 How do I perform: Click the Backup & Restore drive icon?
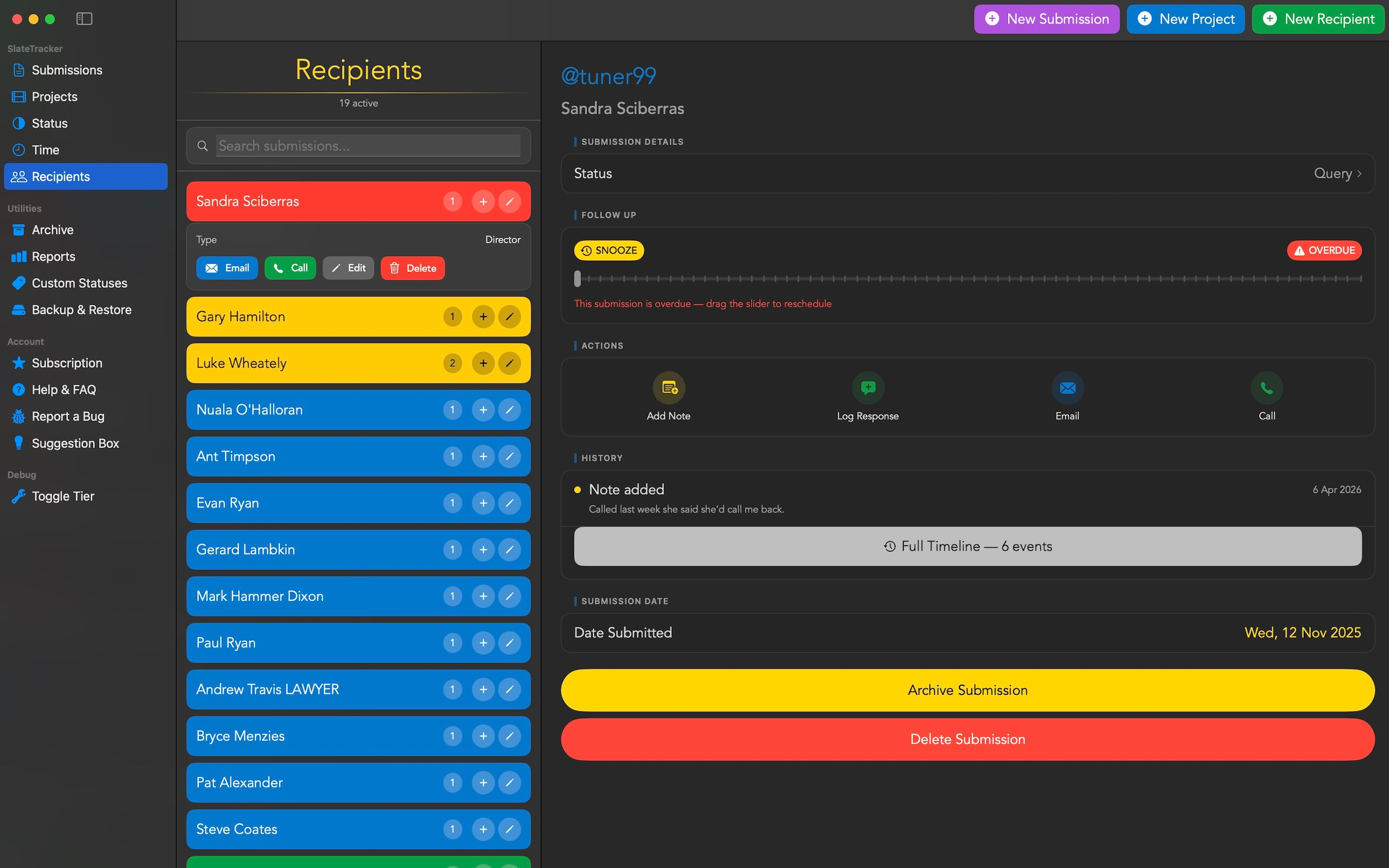pos(19,310)
